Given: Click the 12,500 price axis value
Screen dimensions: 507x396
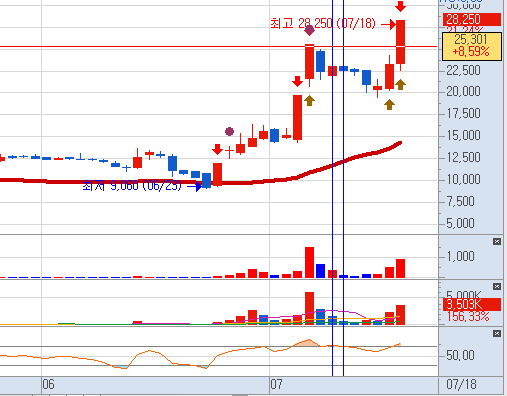Looking at the screenshot, I should [x=463, y=157].
